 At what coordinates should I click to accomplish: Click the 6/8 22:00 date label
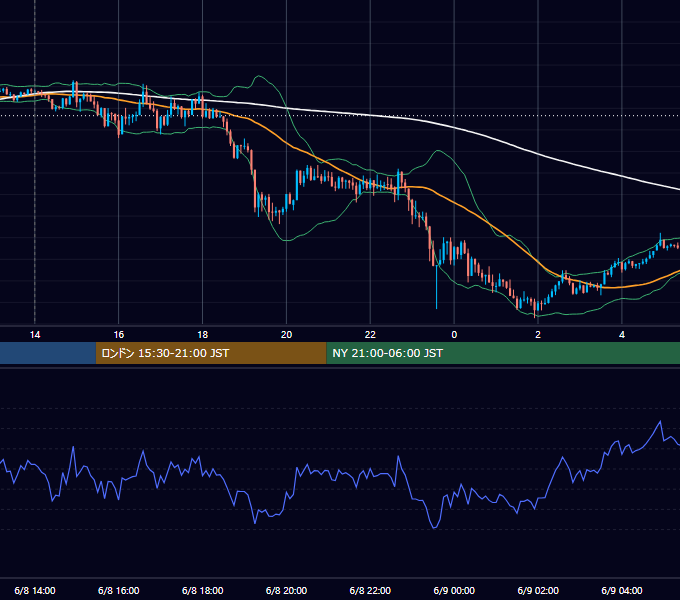click(370, 590)
